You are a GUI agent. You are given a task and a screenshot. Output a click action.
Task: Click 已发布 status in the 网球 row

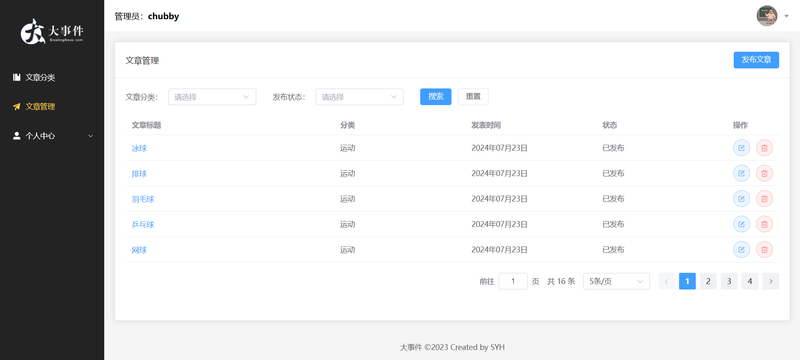[x=613, y=250]
